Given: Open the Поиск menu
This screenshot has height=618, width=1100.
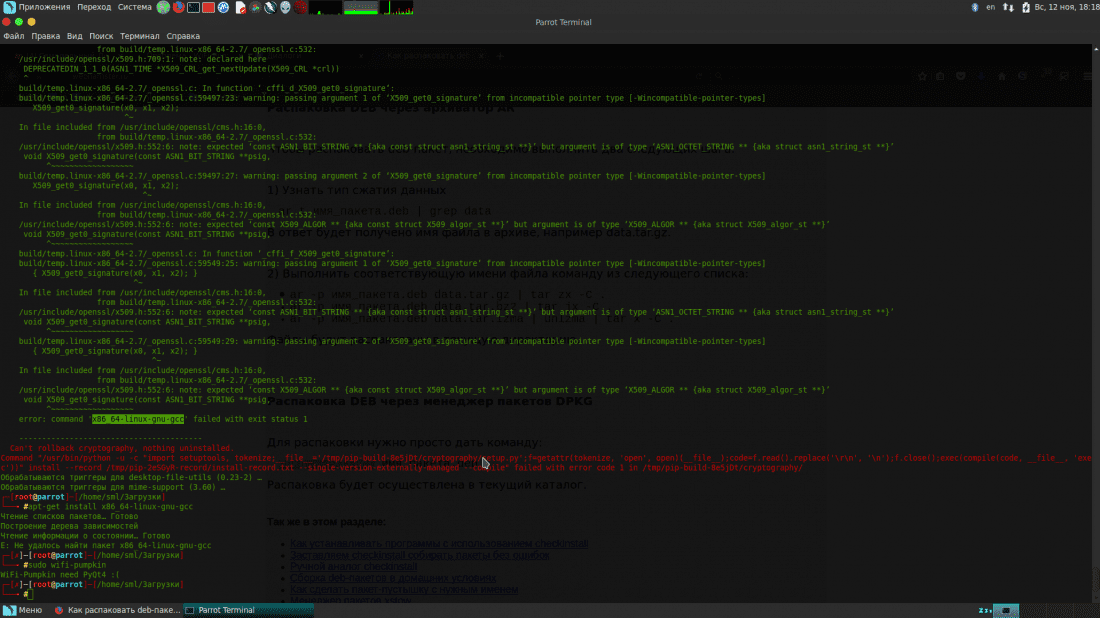Looking at the screenshot, I should (x=101, y=36).
